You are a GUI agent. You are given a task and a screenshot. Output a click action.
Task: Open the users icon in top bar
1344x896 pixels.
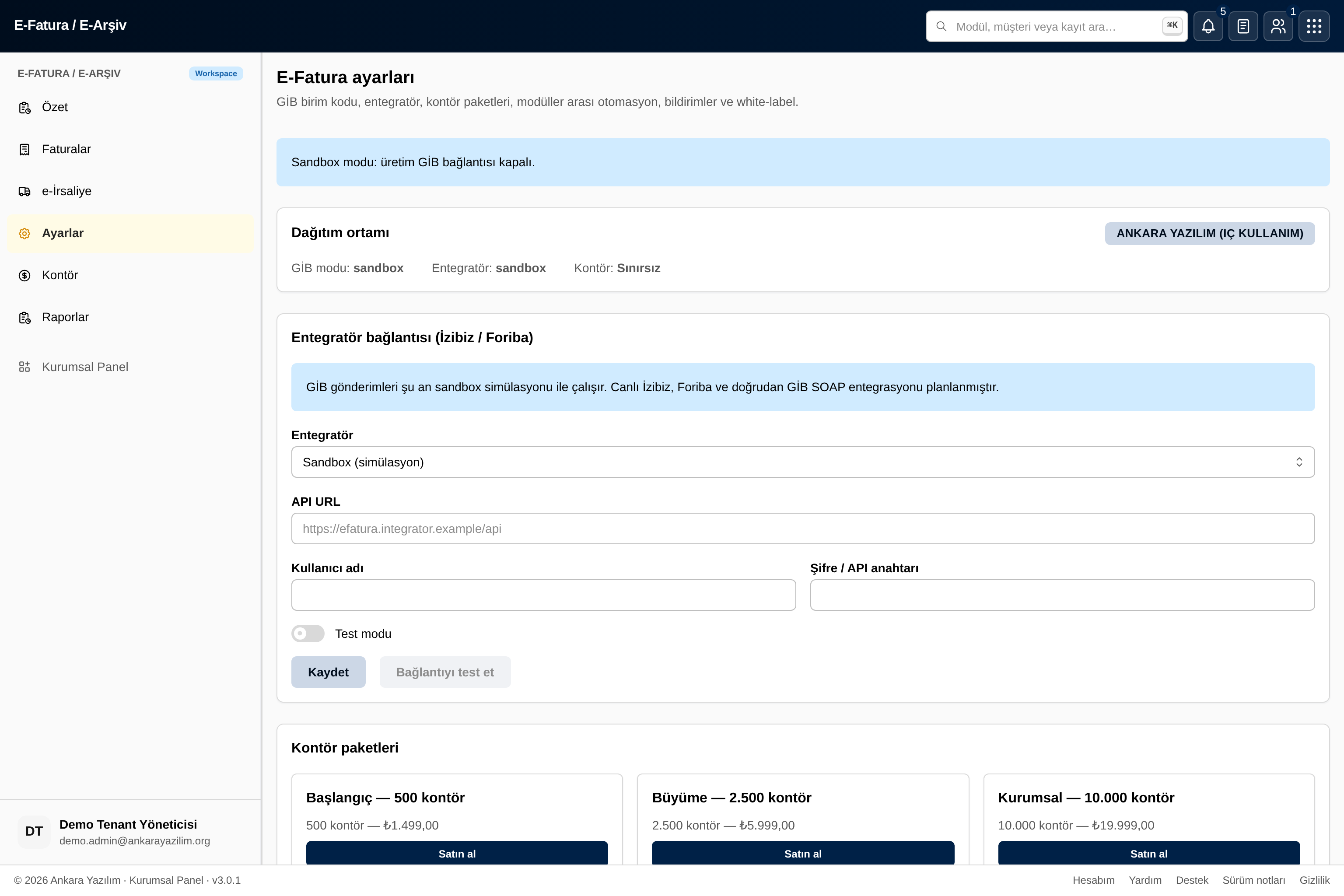(1277, 26)
